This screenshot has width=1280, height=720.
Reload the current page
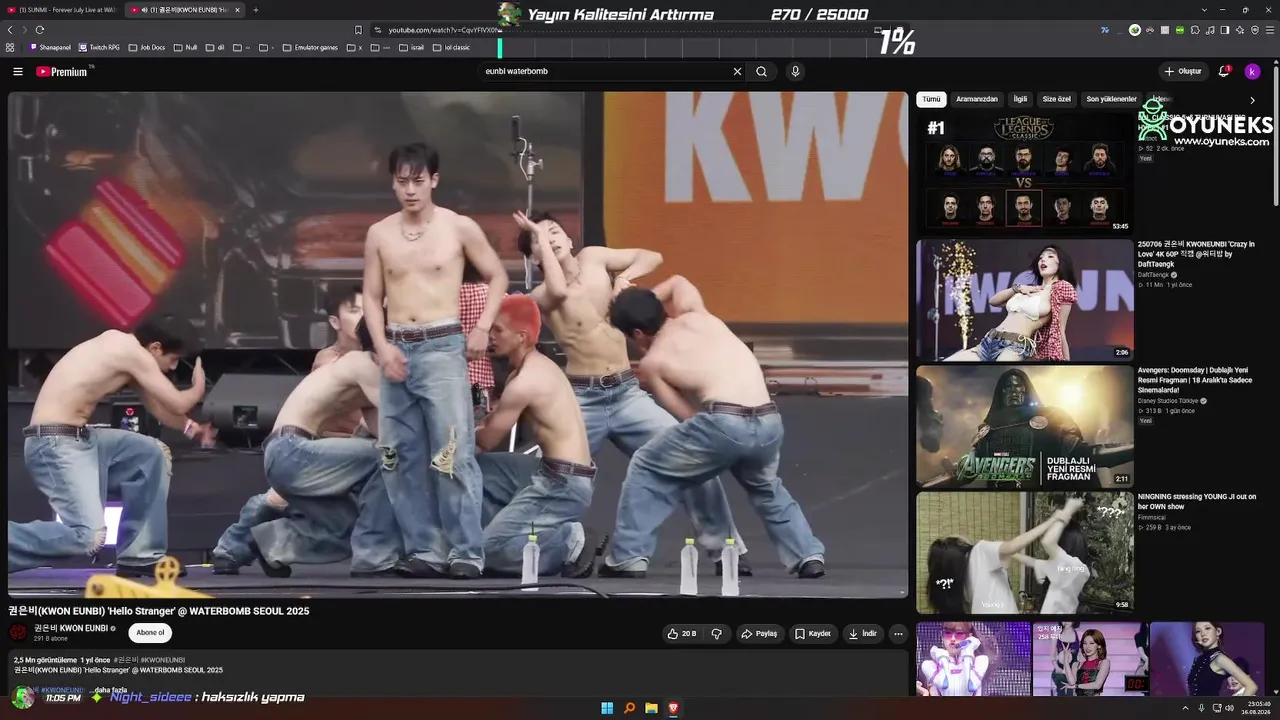coord(40,30)
